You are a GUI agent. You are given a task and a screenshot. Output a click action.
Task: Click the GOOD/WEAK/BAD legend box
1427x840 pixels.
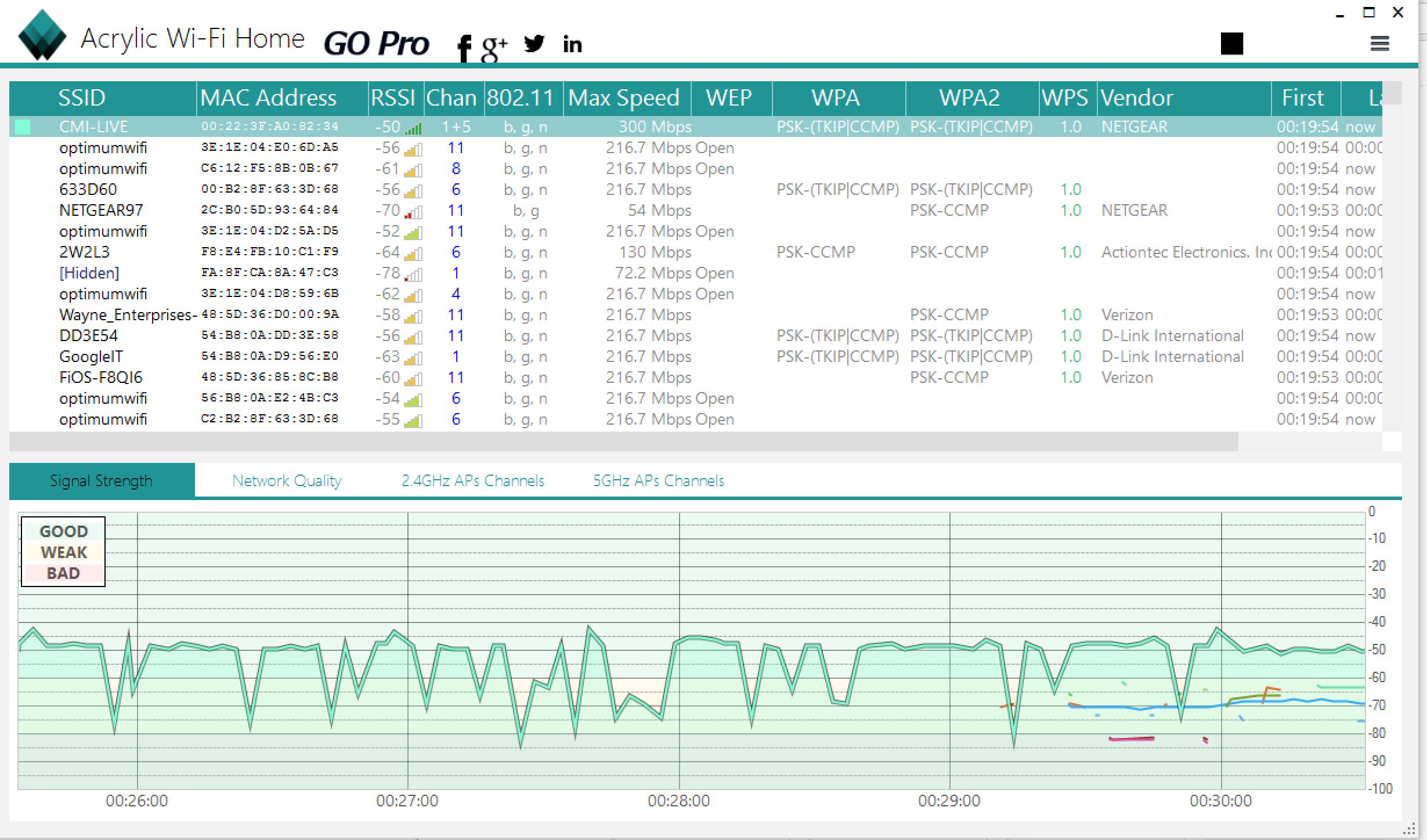[63, 552]
